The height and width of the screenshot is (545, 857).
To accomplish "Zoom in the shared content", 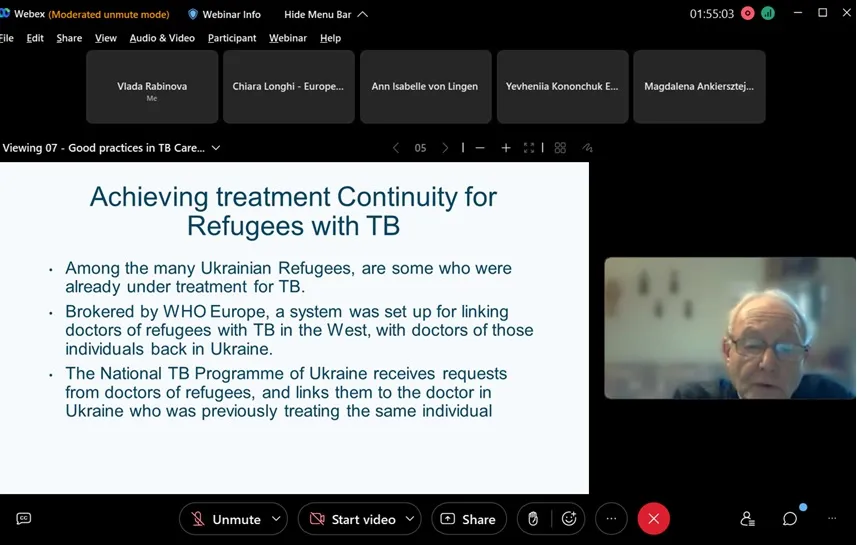I will click(506, 148).
